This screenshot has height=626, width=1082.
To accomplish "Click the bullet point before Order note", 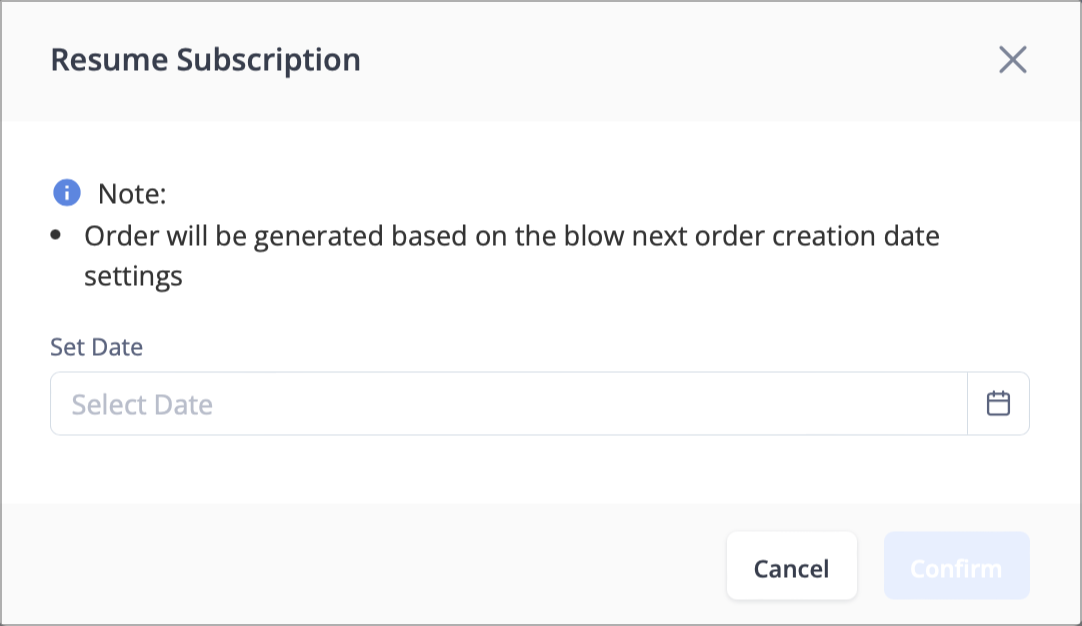I will [56, 236].
